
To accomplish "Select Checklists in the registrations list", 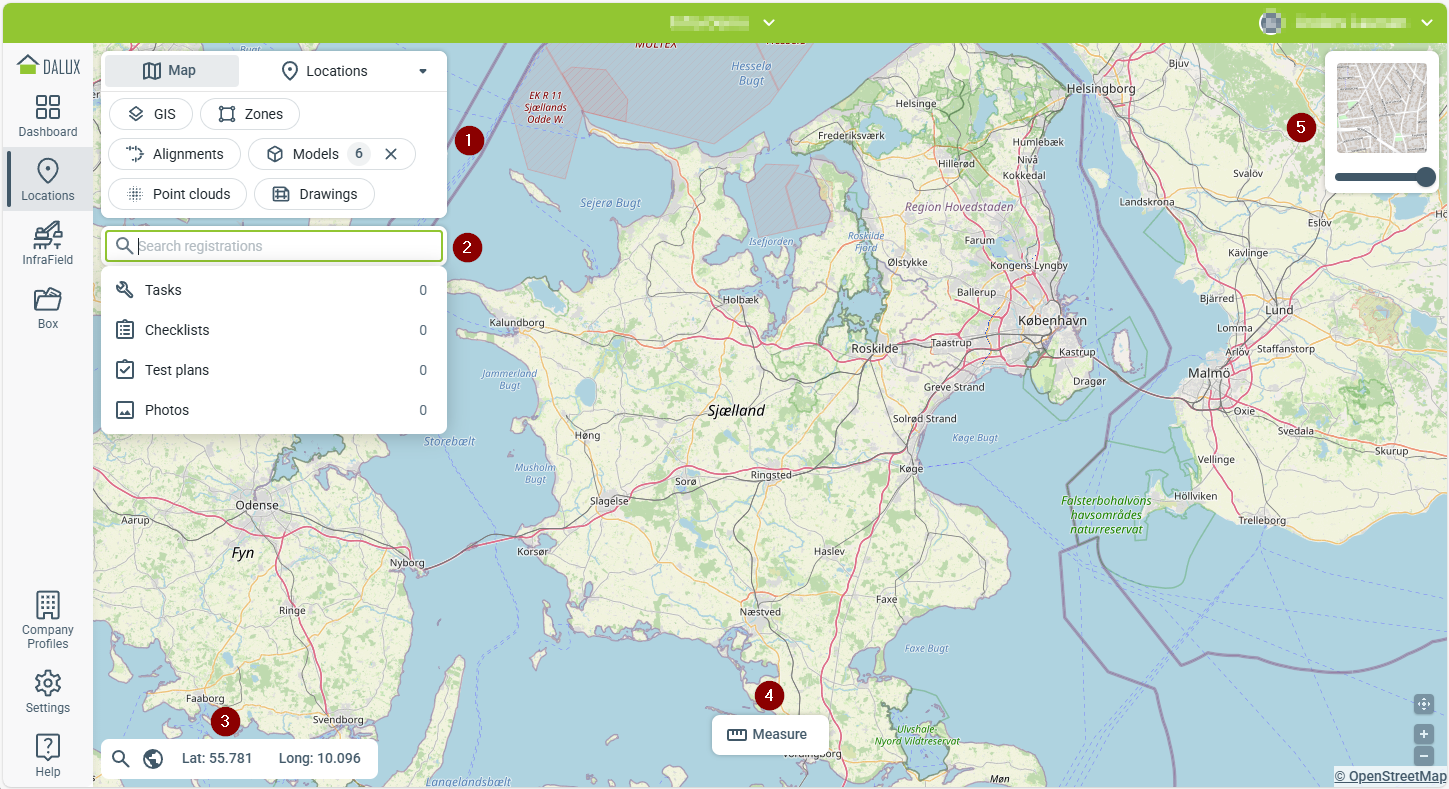I will coord(177,330).
